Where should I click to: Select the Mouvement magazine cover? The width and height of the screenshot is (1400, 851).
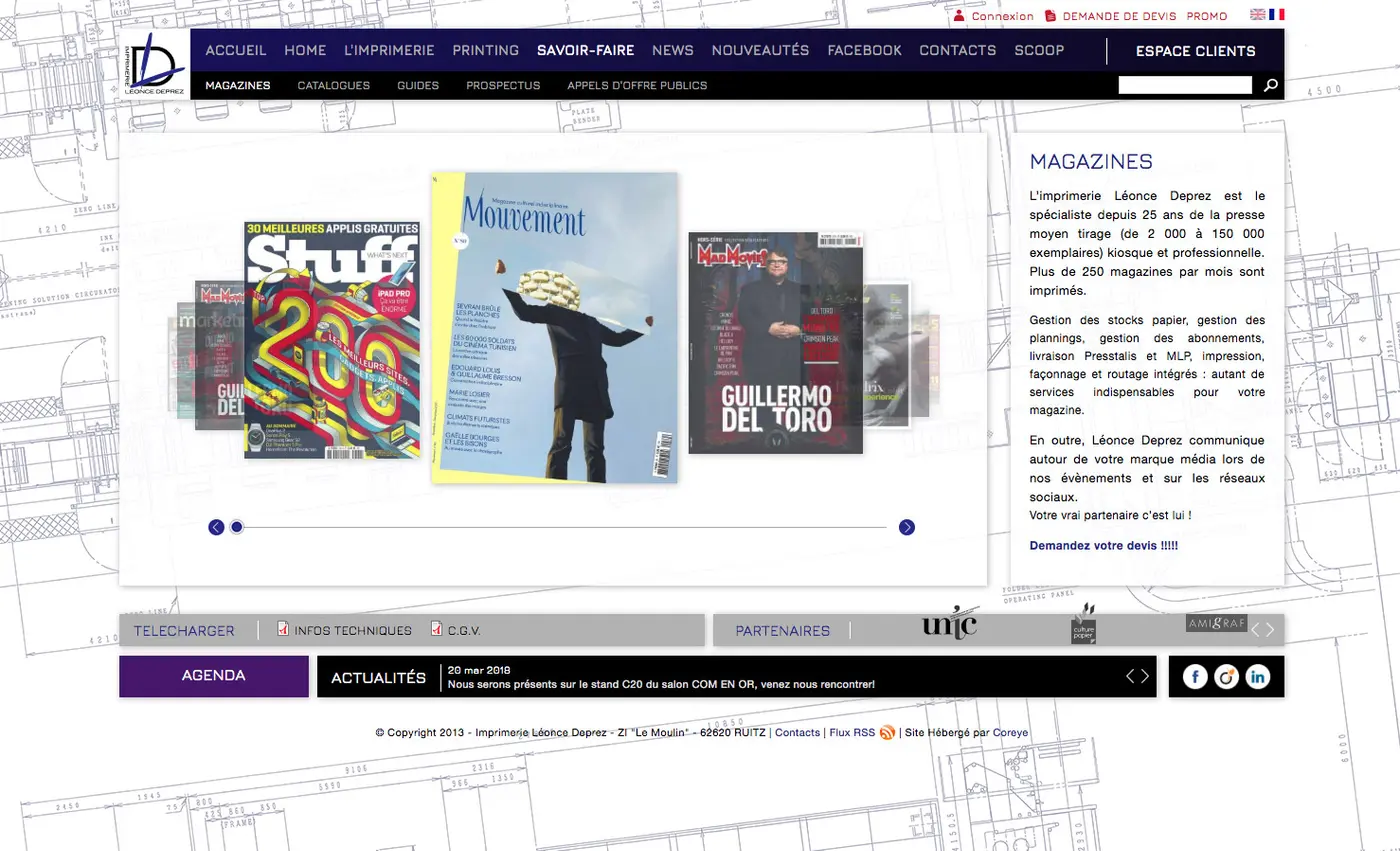tap(555, 328)
